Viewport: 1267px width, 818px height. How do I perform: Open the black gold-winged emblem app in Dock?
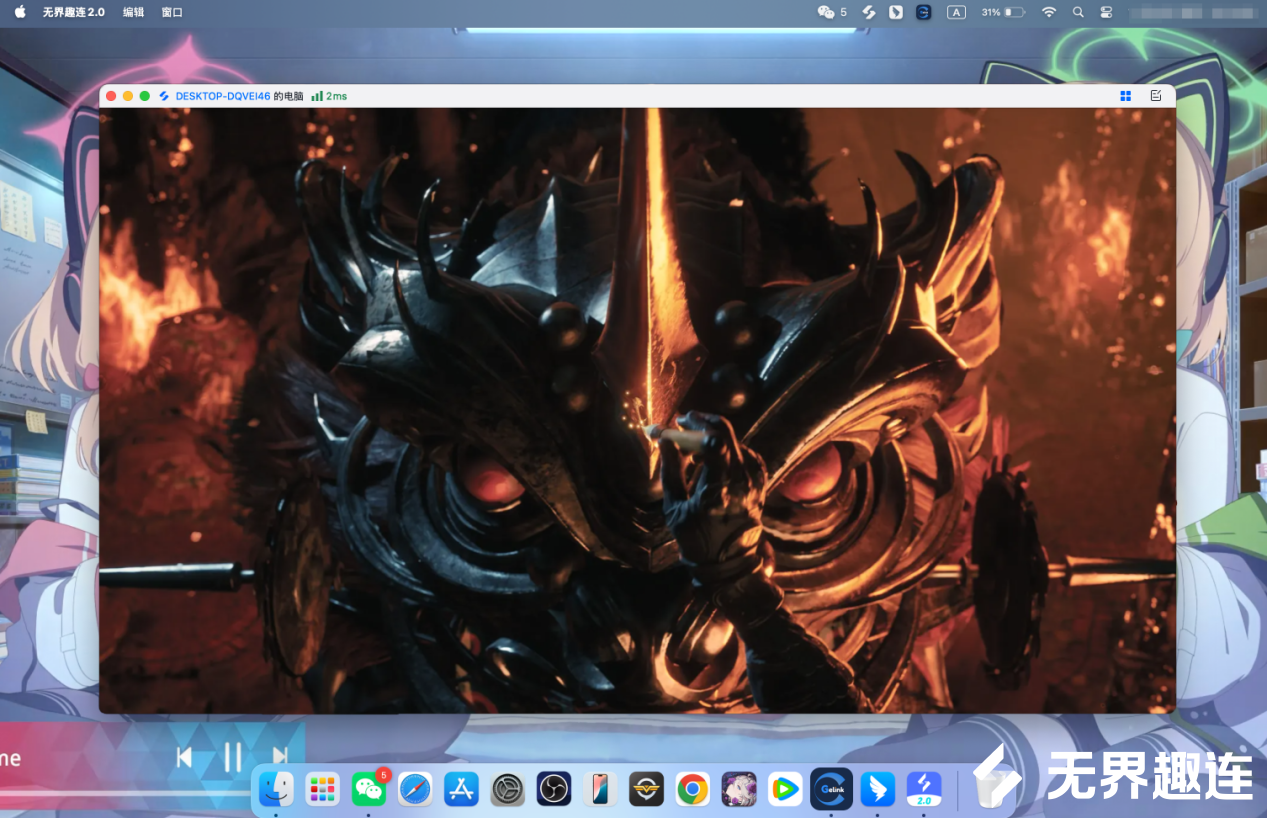click(647, 789)
